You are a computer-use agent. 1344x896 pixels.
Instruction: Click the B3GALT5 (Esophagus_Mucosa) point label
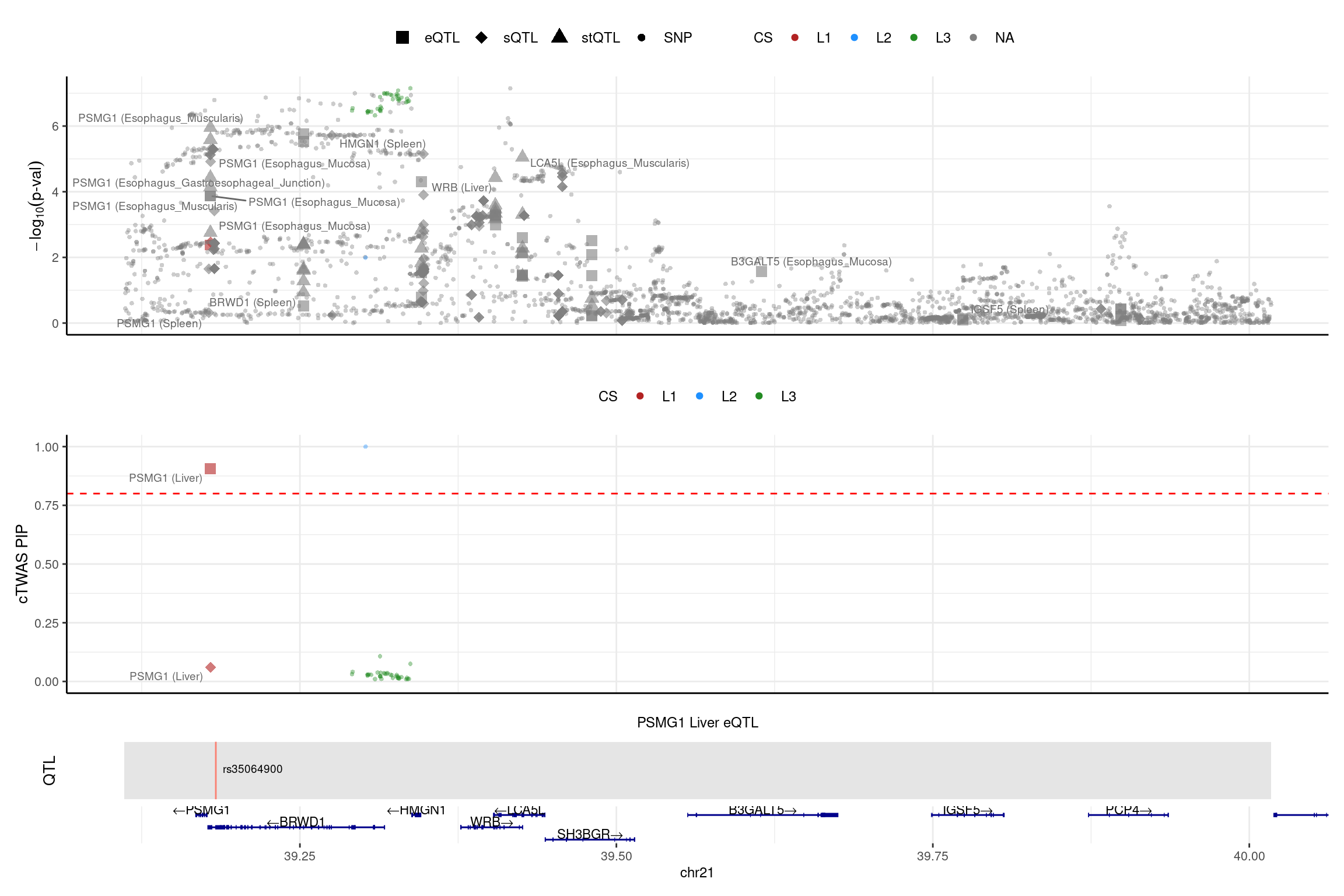pos(811,261)
